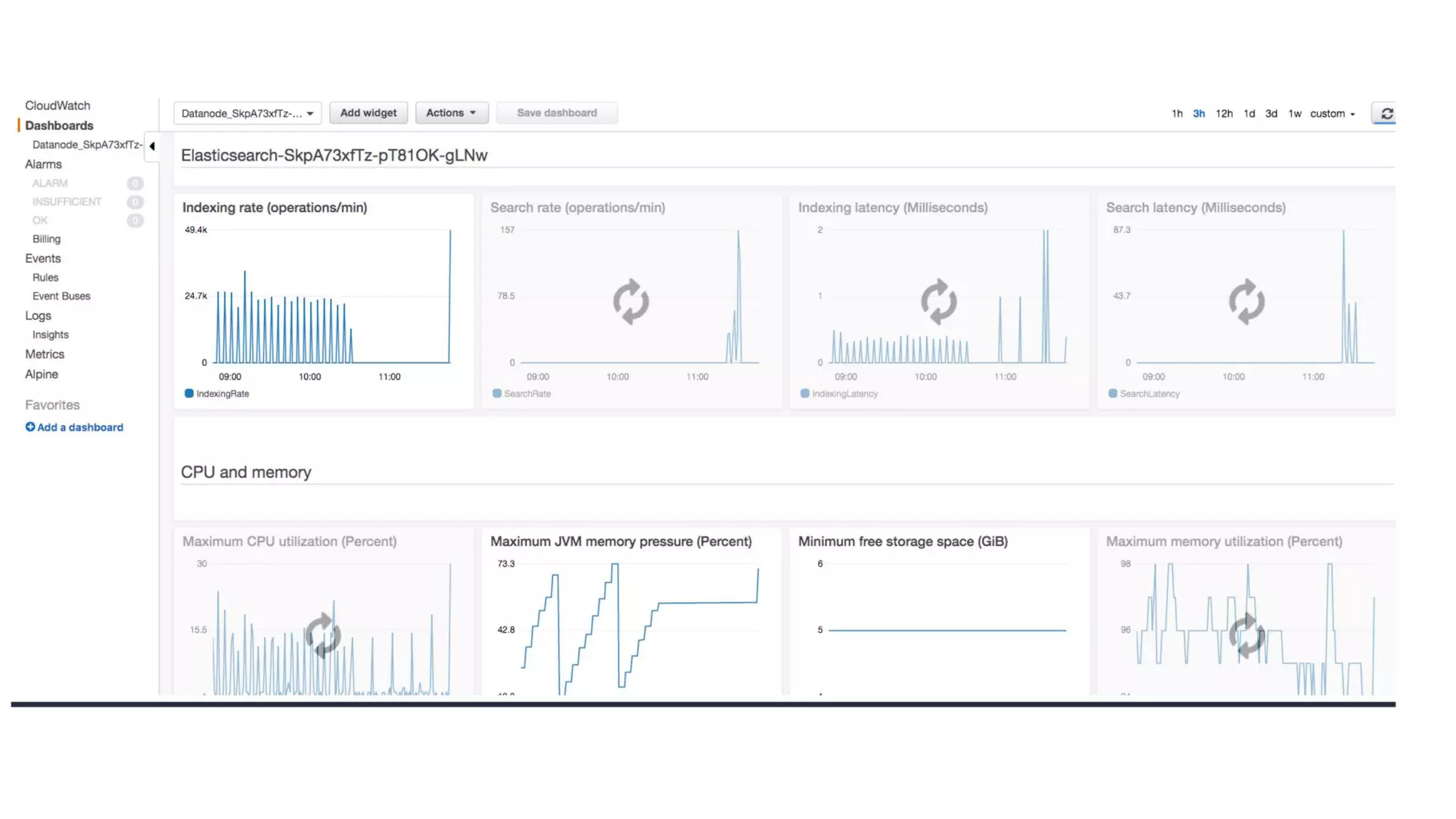The height and width of the screenshot is (819, 1456).
Task: Open Metrics in the sidebar
Action: (45, 354)
